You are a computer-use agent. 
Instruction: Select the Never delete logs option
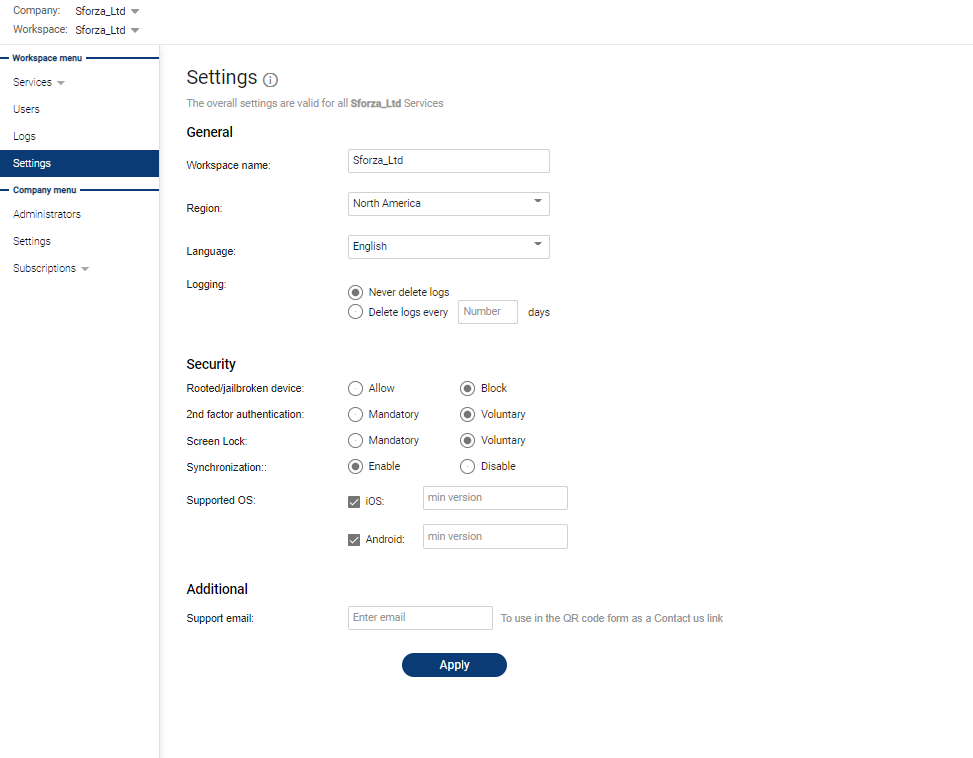click(x=355, y=292)
